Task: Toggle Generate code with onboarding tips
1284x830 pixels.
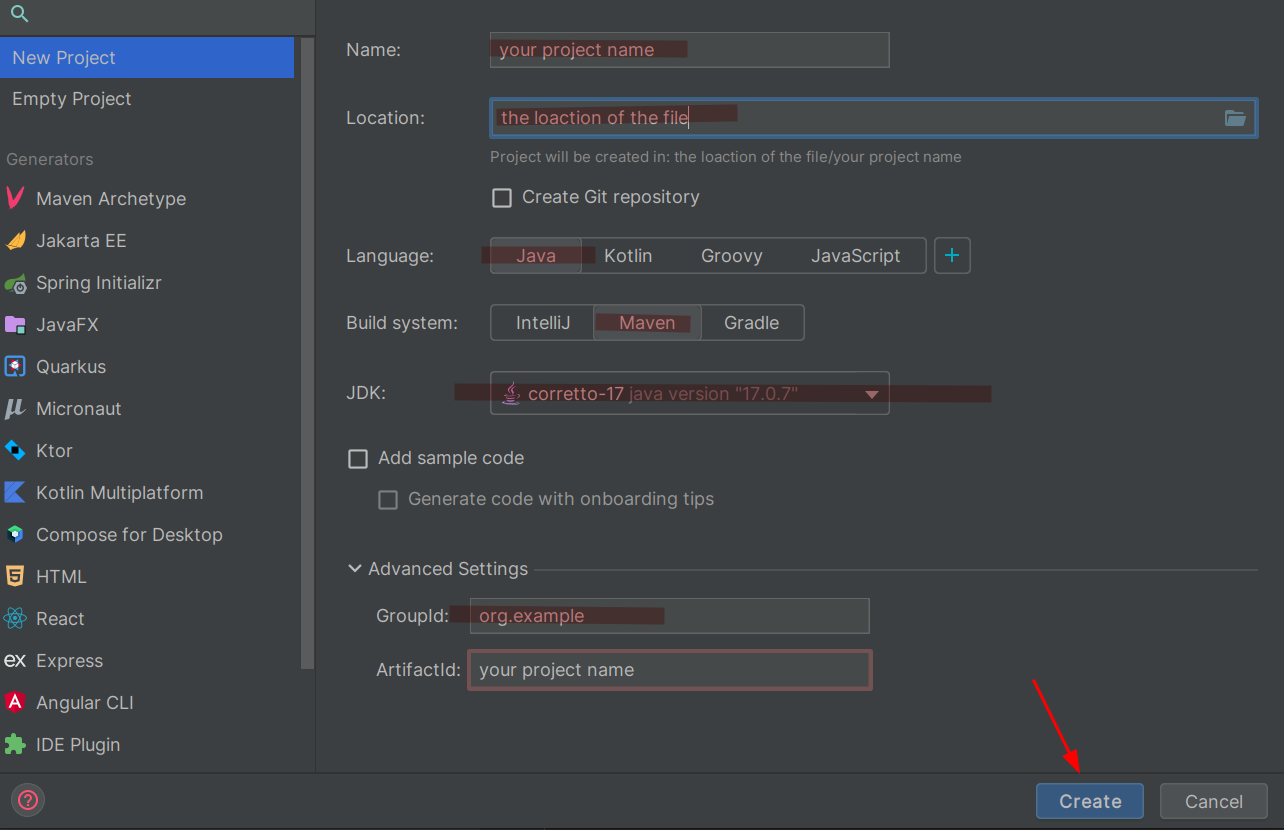Action: [388, 500]
